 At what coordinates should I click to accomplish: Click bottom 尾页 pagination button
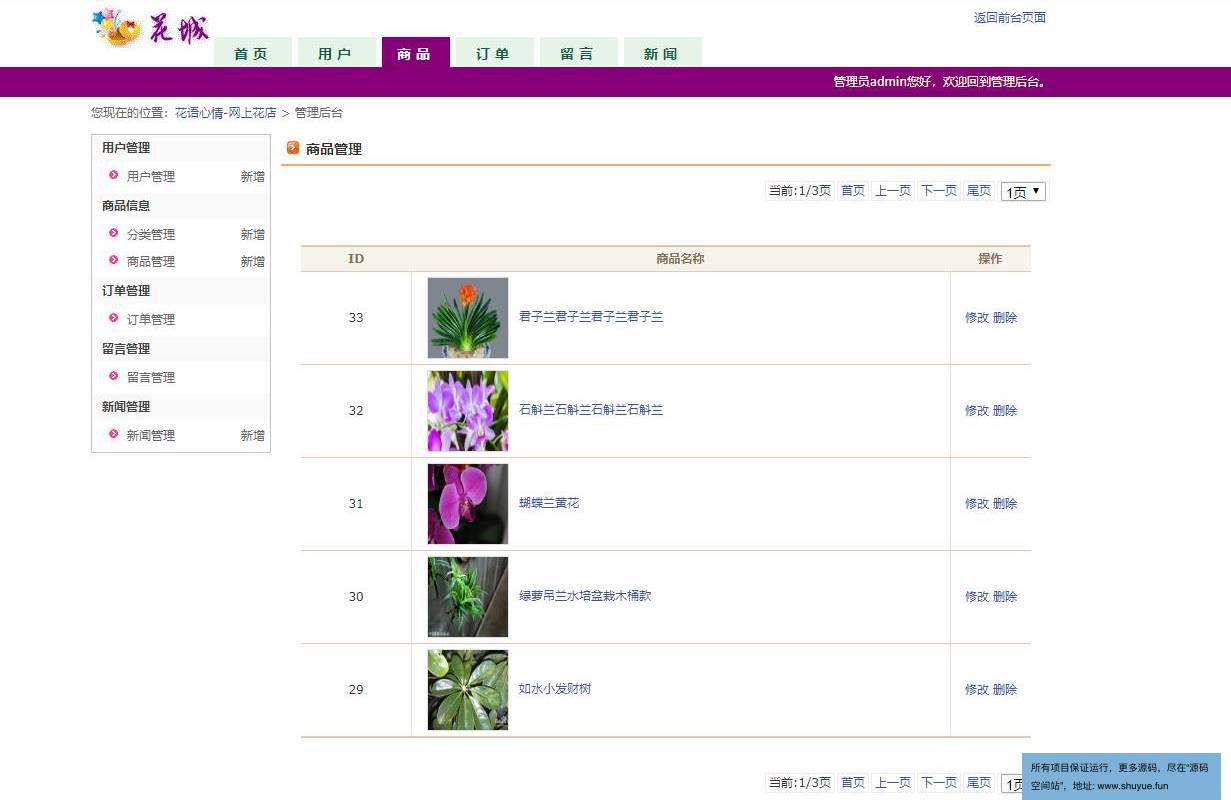click(x=979, y=782)
